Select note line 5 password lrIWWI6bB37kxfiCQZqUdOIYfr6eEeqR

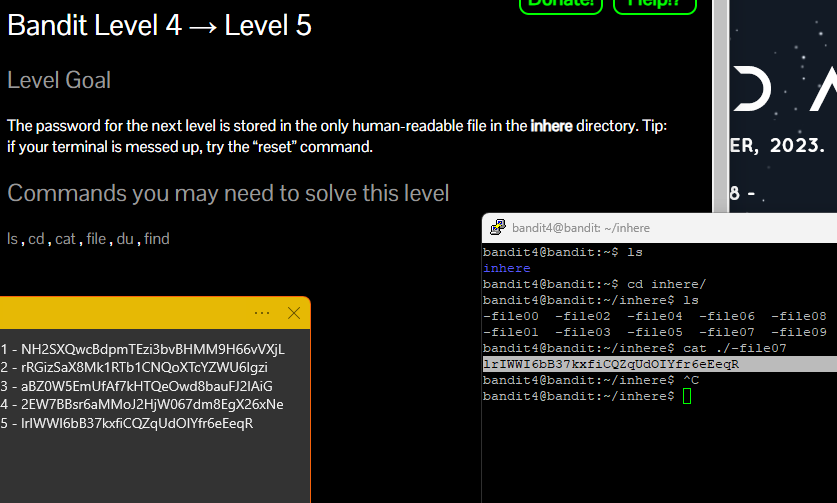coord(137,423)
